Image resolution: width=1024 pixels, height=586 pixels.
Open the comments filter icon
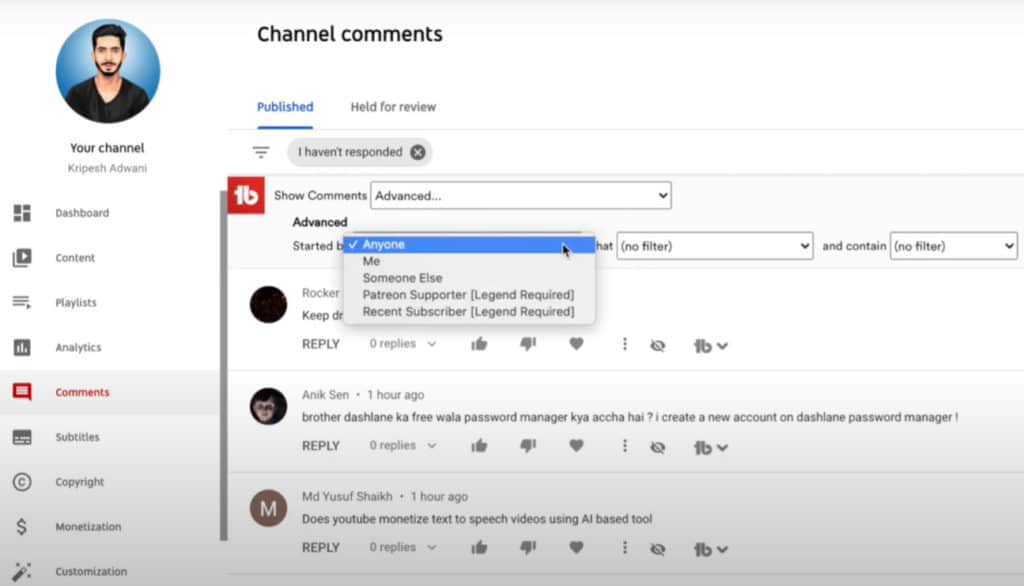tap(261, 153)
